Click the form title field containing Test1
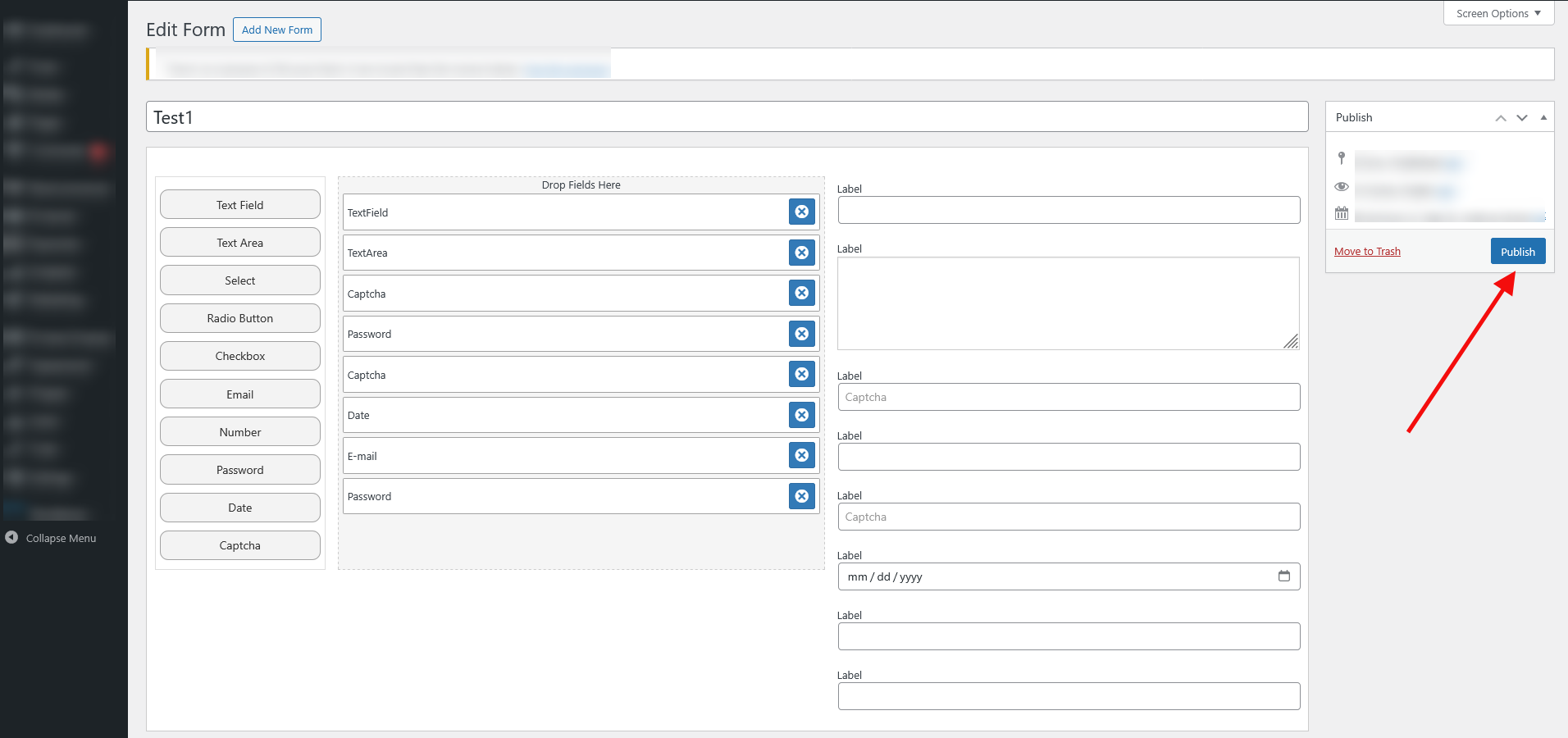The height and width of the screenshot is (738, 1568). (727, 117)
